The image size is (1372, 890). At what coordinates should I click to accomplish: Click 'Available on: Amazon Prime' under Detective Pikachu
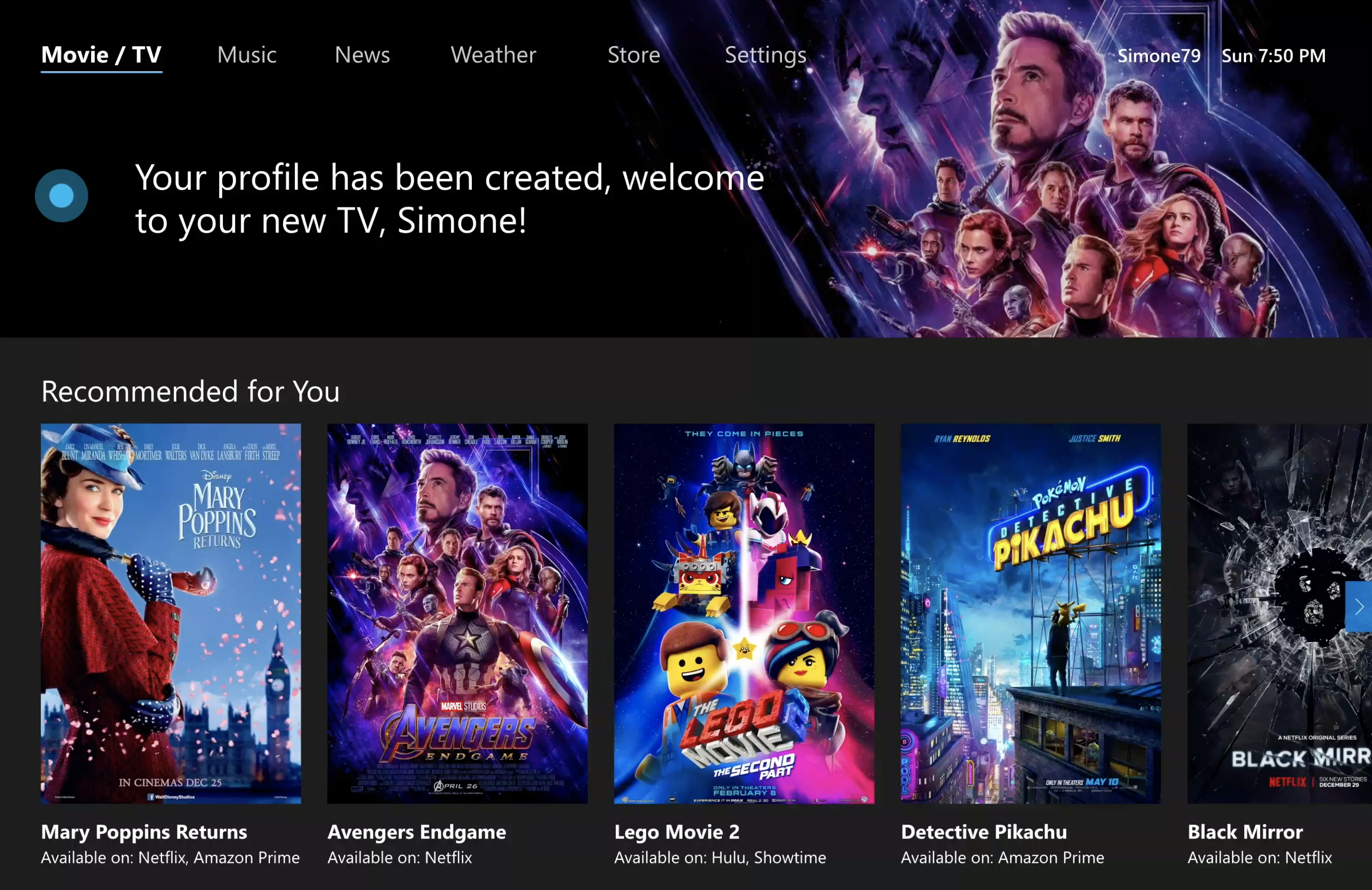1003,858
